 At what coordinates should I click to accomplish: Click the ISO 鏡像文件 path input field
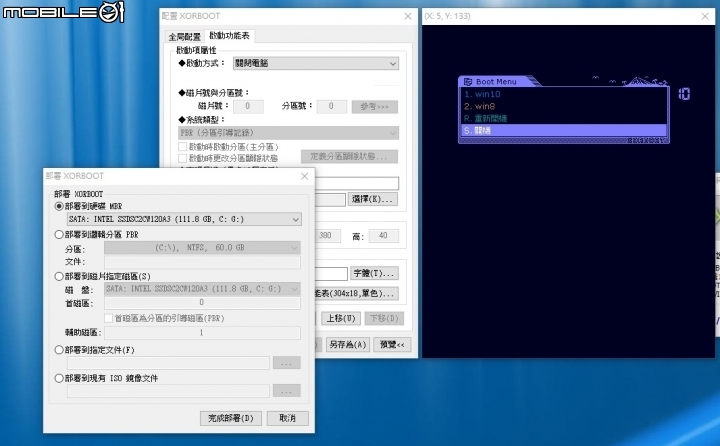168,391
